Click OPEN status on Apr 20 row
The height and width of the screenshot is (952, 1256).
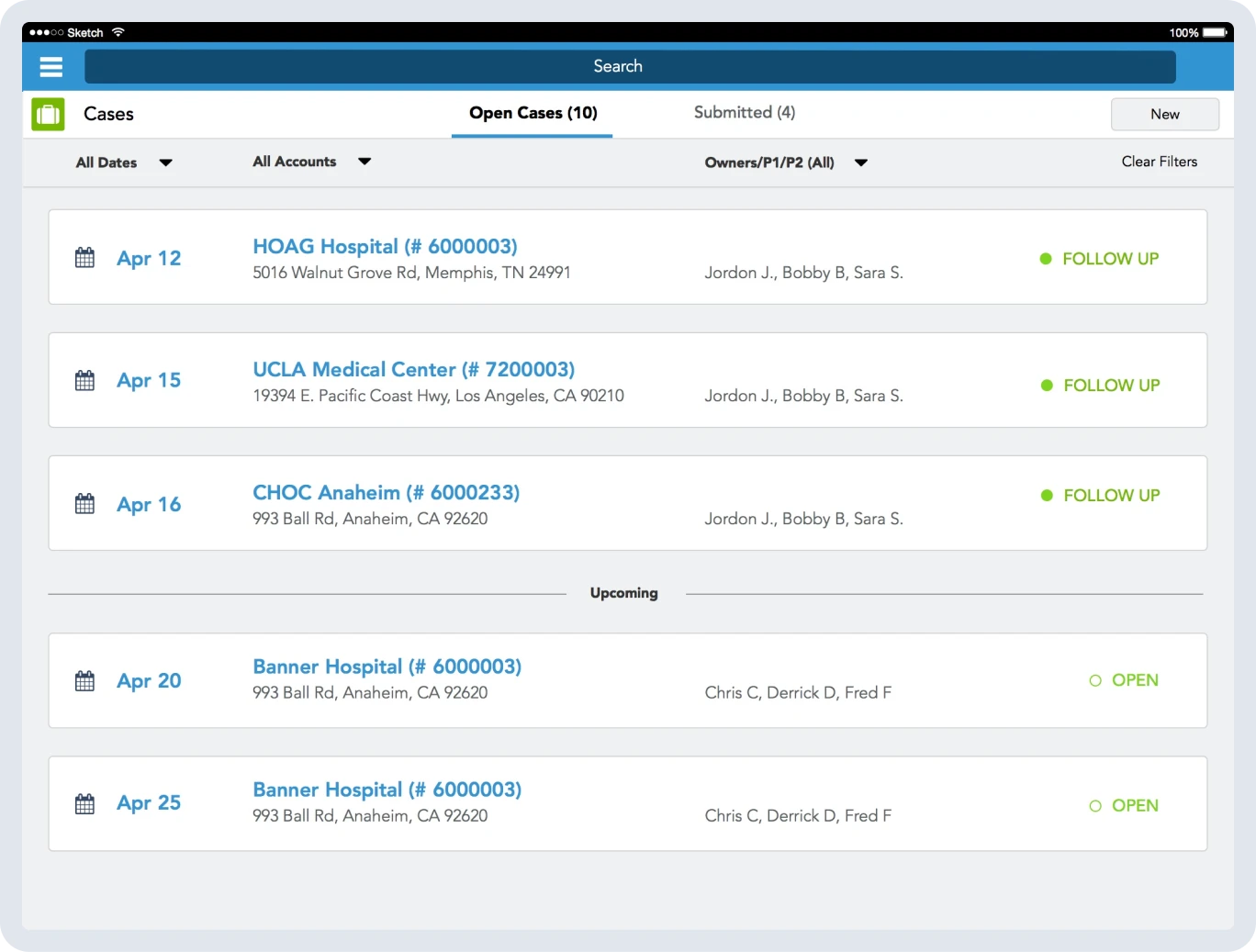[1135, 680]
